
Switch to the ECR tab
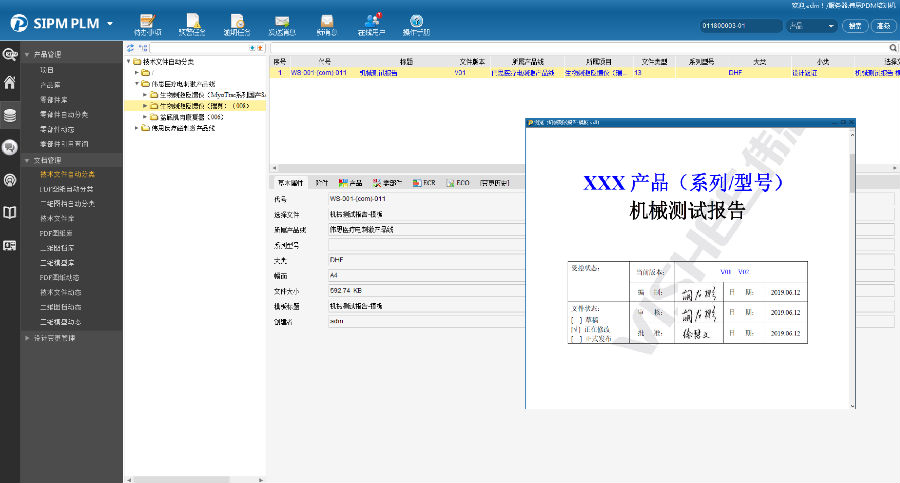[x=423, y=183]
